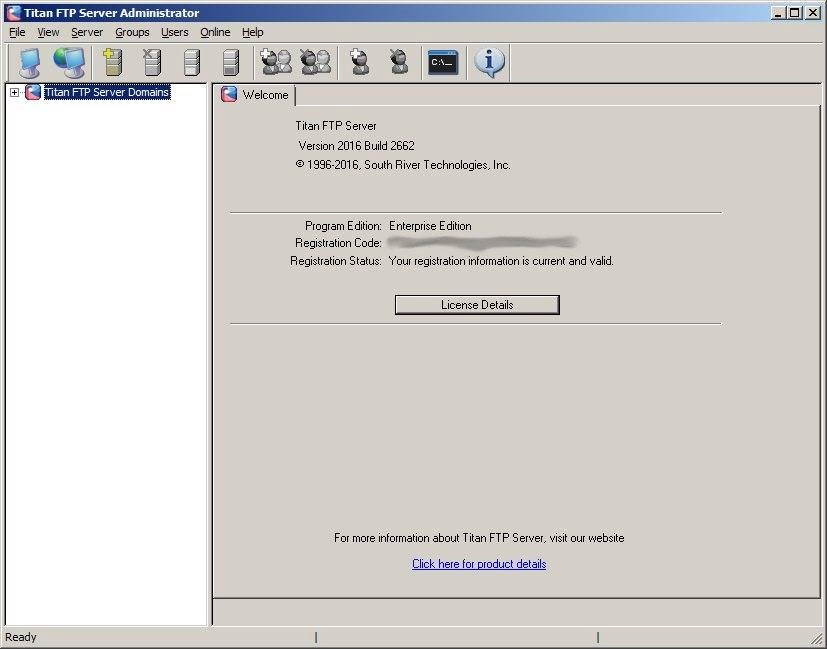Click the server icon with dark base
Screen dimensions: 827x649
[230, 63]
